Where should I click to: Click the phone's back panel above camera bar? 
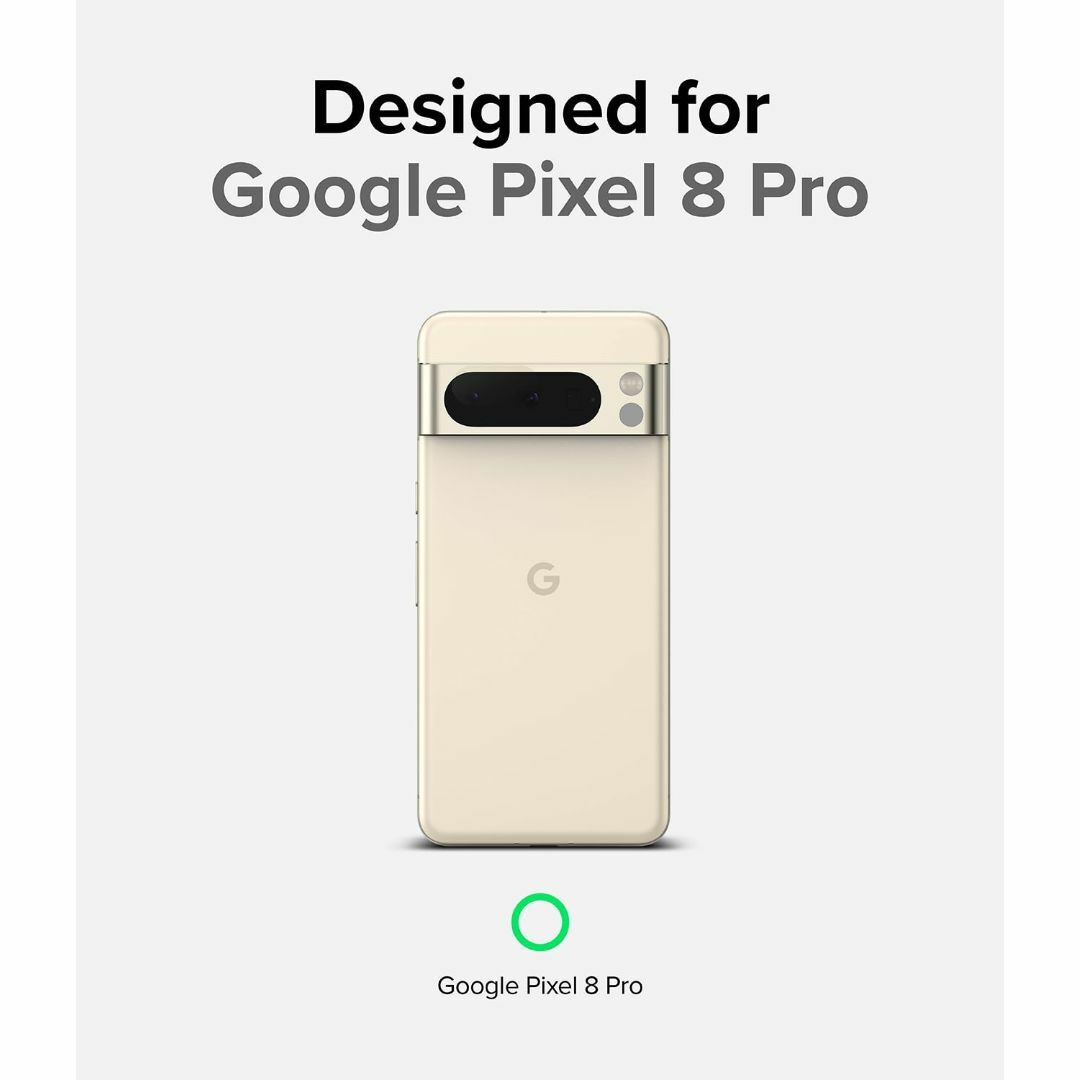[543, 338]
